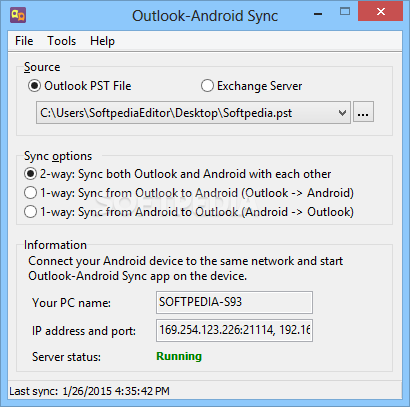Image resolution: width=410 pixels, height=407 pixels.
Task: Click the 'Server status:' label
Action: (66, 357)
